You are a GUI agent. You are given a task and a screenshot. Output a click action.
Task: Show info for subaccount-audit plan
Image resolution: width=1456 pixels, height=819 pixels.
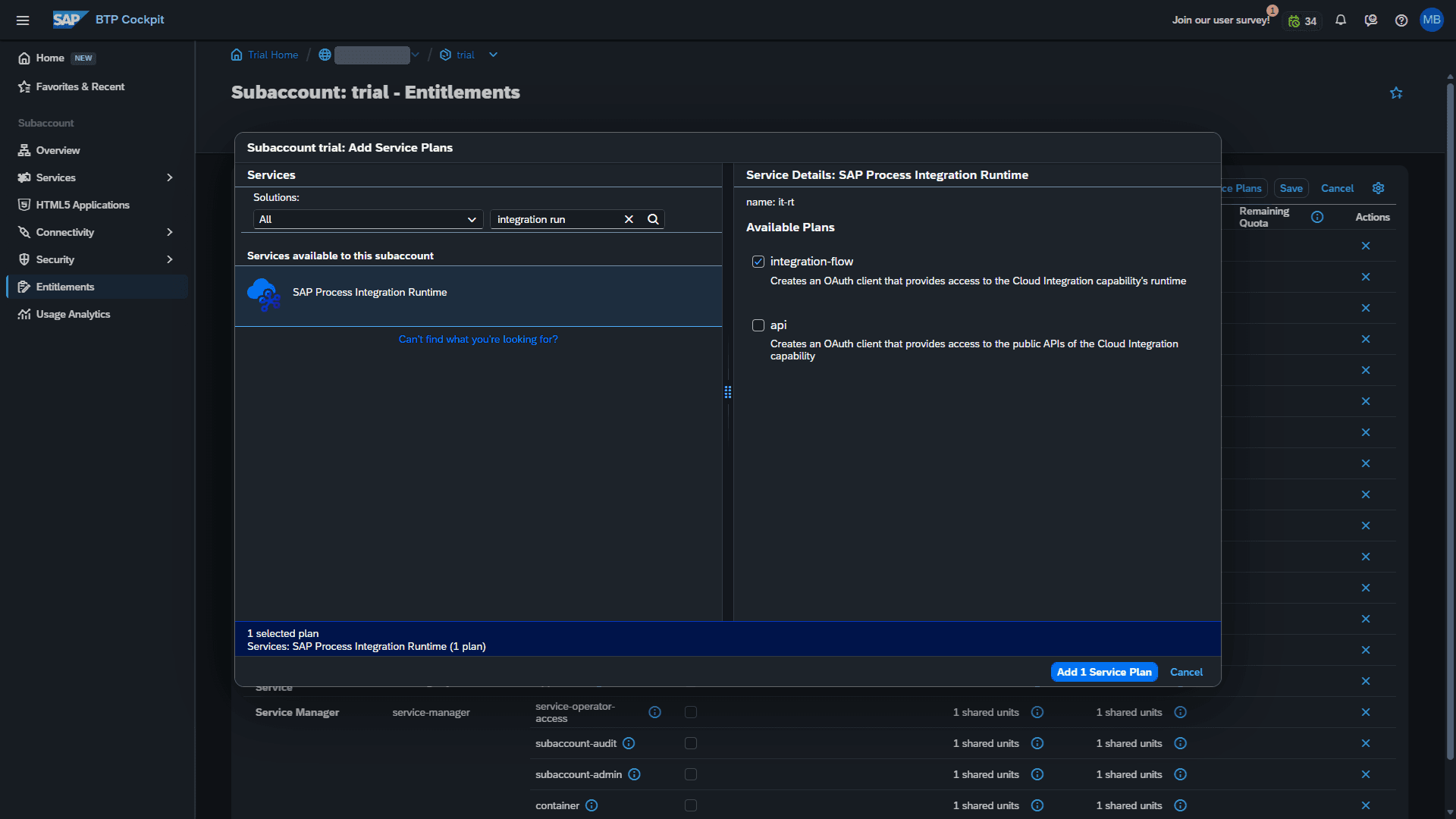tap(629, 743)
